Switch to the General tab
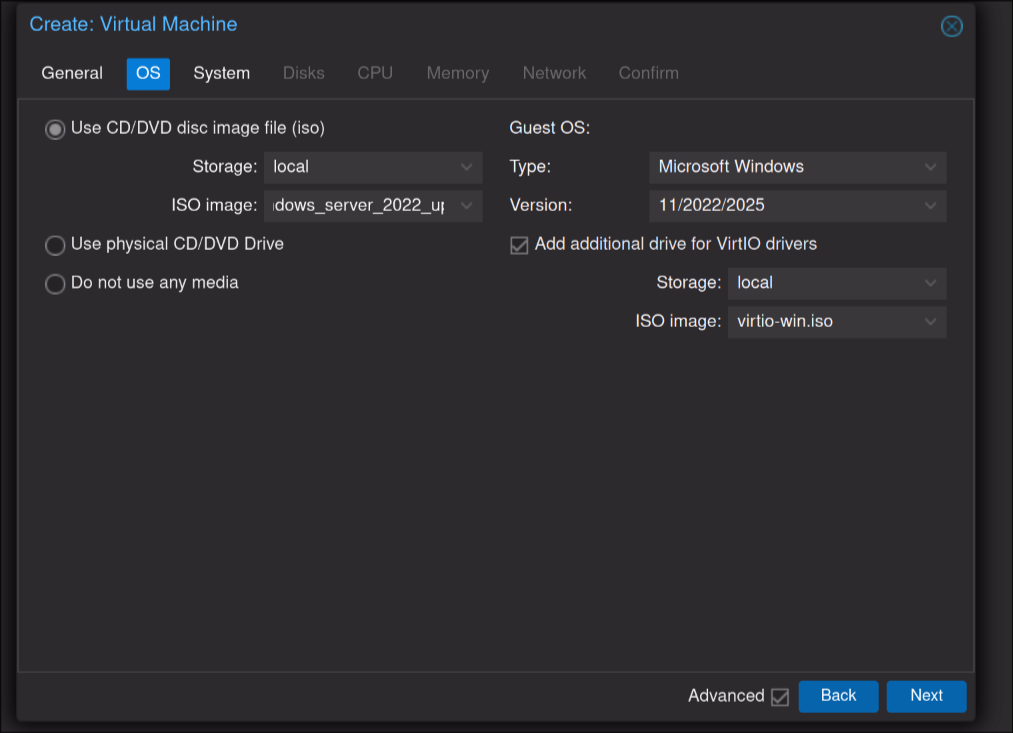Image resolution: width=1013 pixels, height=733 pixels. [x=72, y=73]
